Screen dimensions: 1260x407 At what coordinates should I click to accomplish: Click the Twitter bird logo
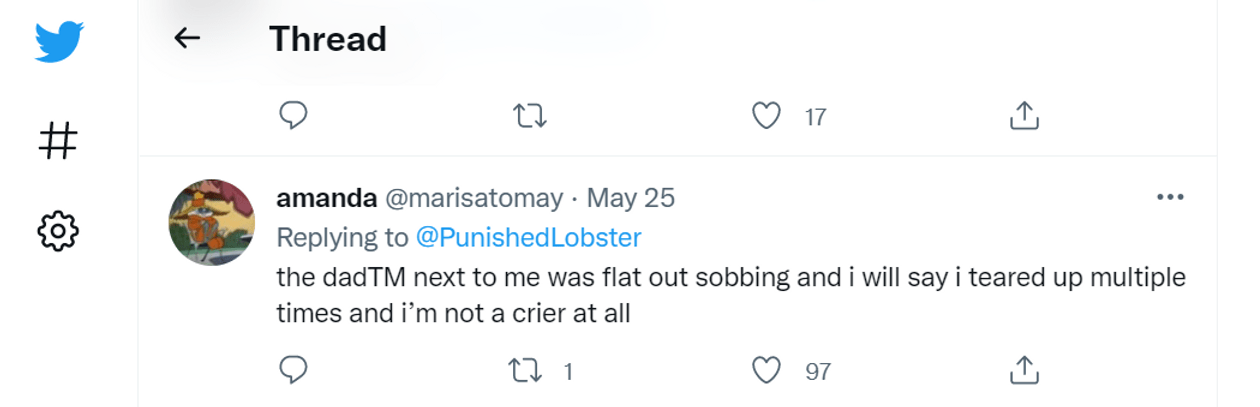(59, 42)
